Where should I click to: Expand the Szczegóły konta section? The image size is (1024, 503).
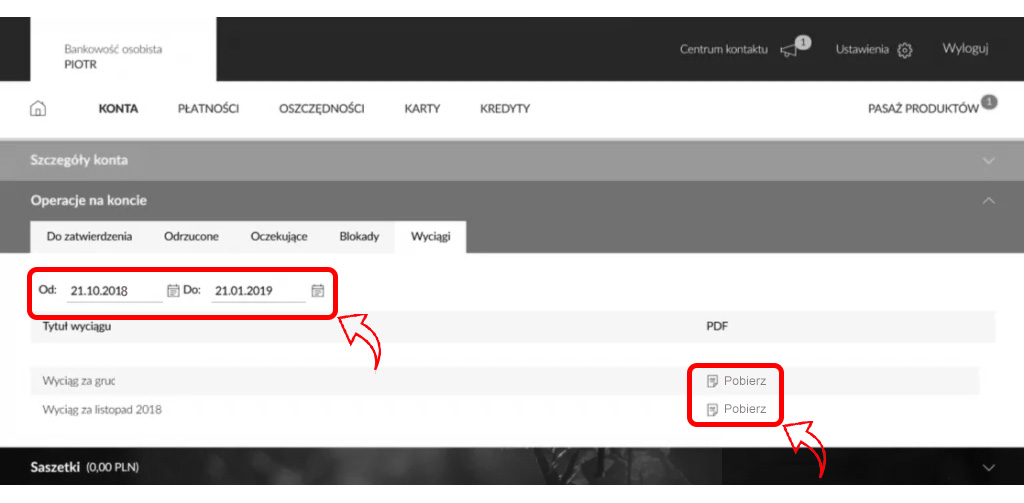click(x=988, y=161)
